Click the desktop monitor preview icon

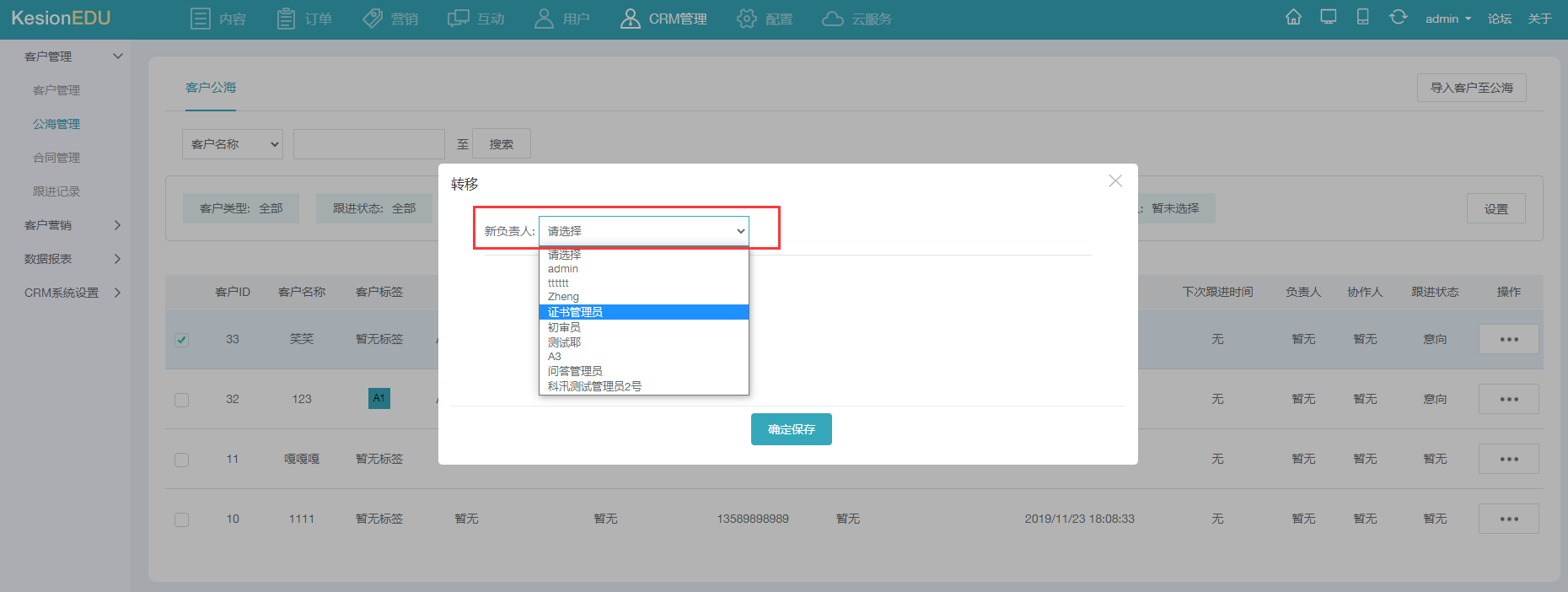[1329, 17]
